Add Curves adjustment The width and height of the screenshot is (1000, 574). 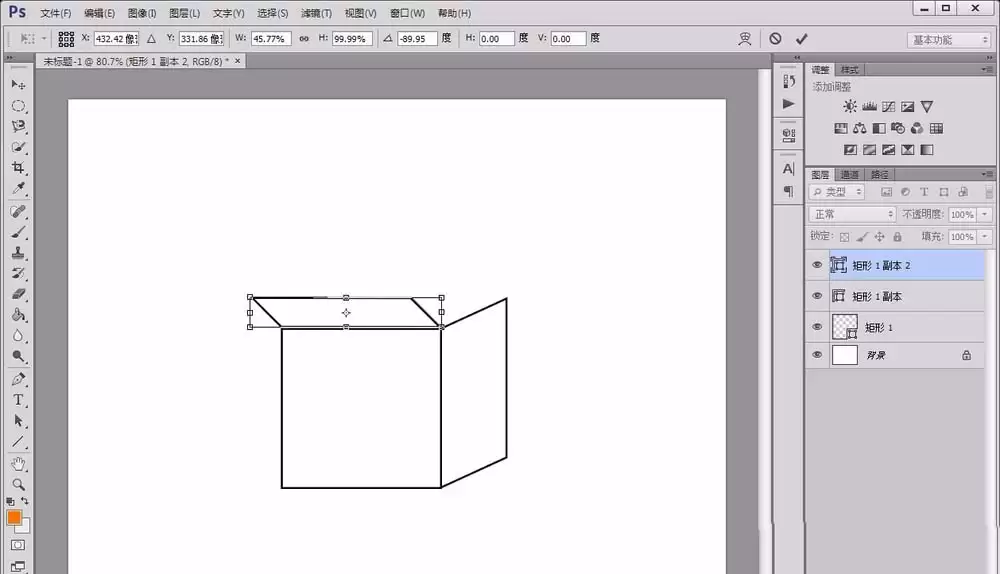(x=888, y=107)
